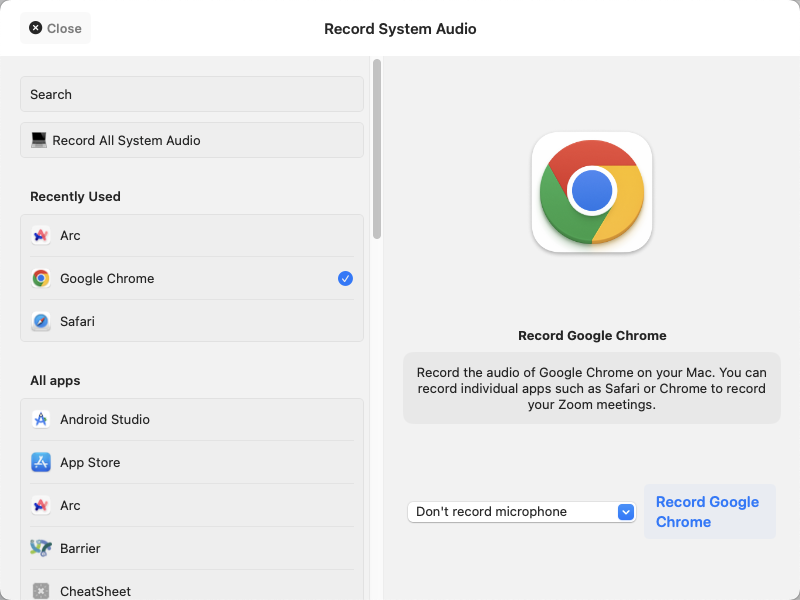Select the App Store row

tap(192, 462)
